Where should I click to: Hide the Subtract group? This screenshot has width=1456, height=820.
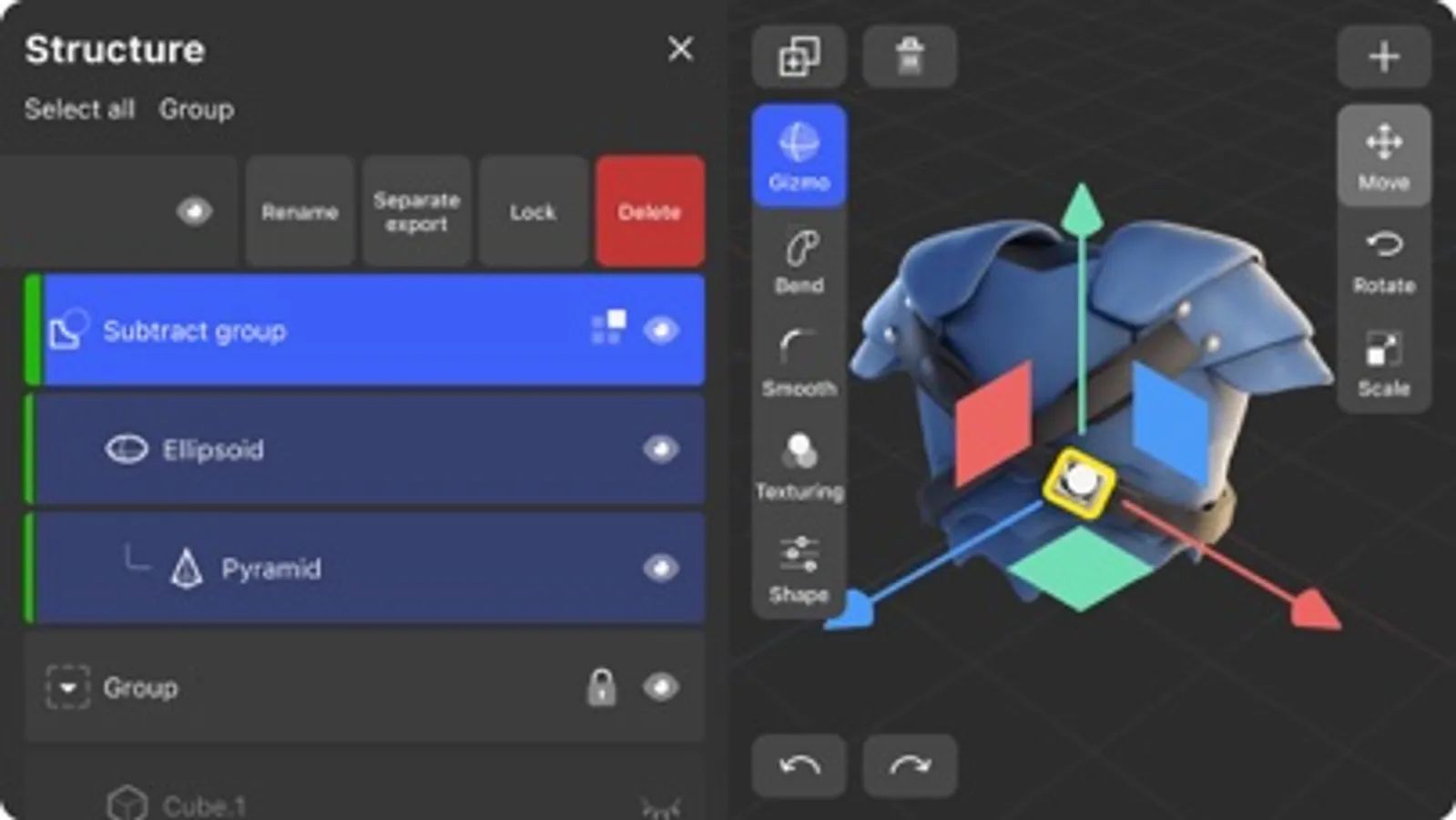tap(661, 330)
